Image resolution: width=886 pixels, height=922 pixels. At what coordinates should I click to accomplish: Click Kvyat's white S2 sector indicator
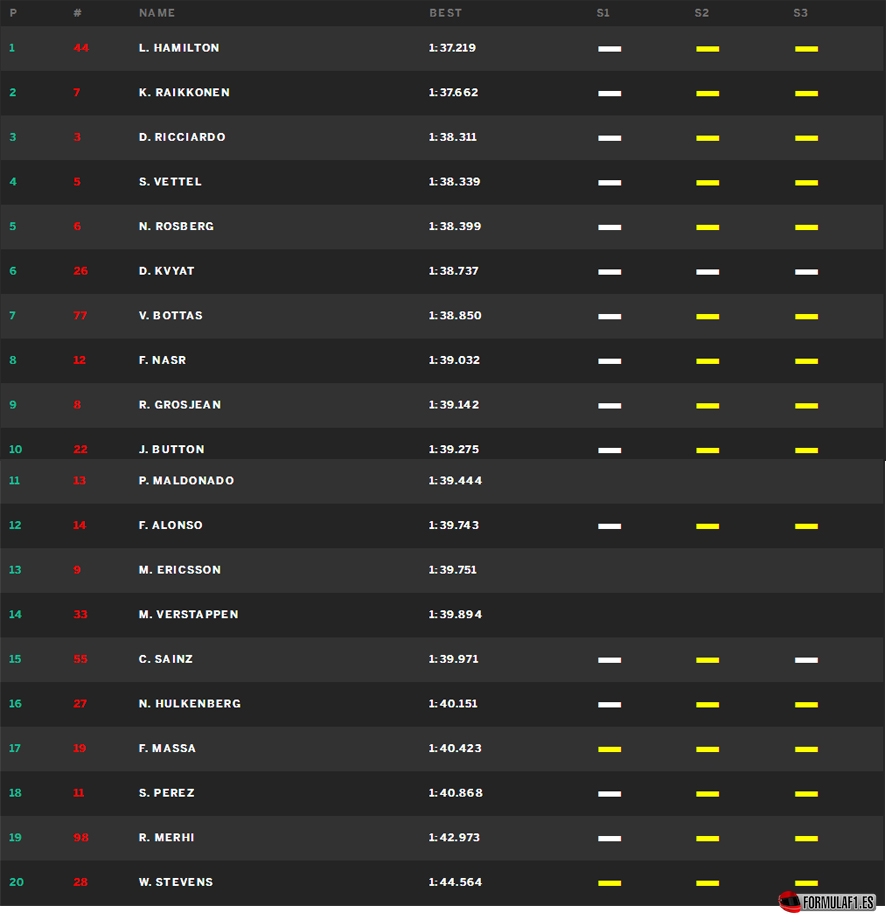coord(707,272)
